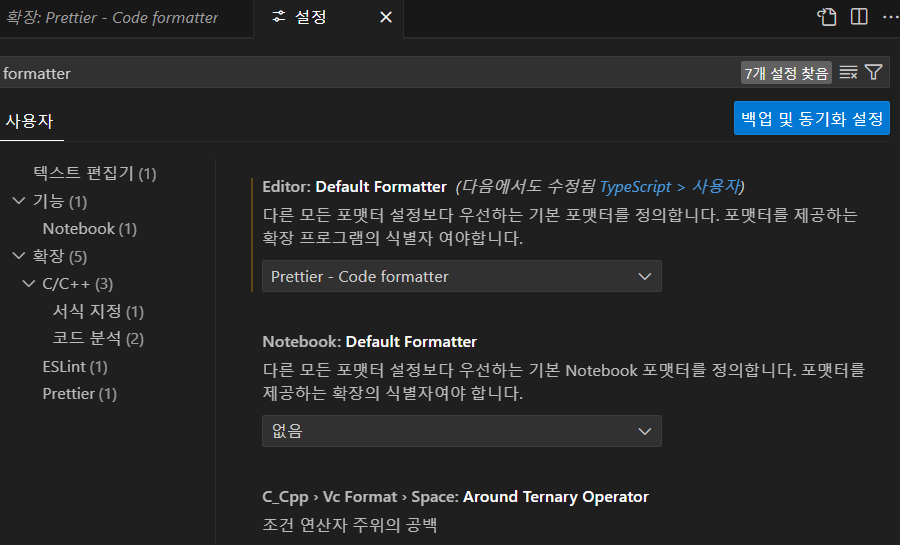The height and width of the screenshot is (545, 900).
Task: Click the sliders icon on 설정 tab
Action: point(279,17)
